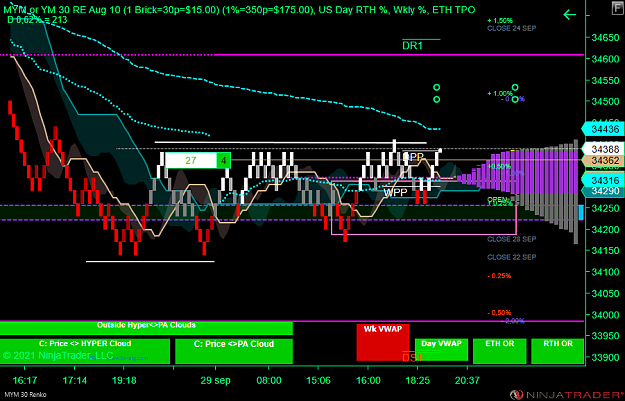Click the 16:00 time axis label
Screen dimensions: 625x401
pyautogui.click(x=368, y=380)
